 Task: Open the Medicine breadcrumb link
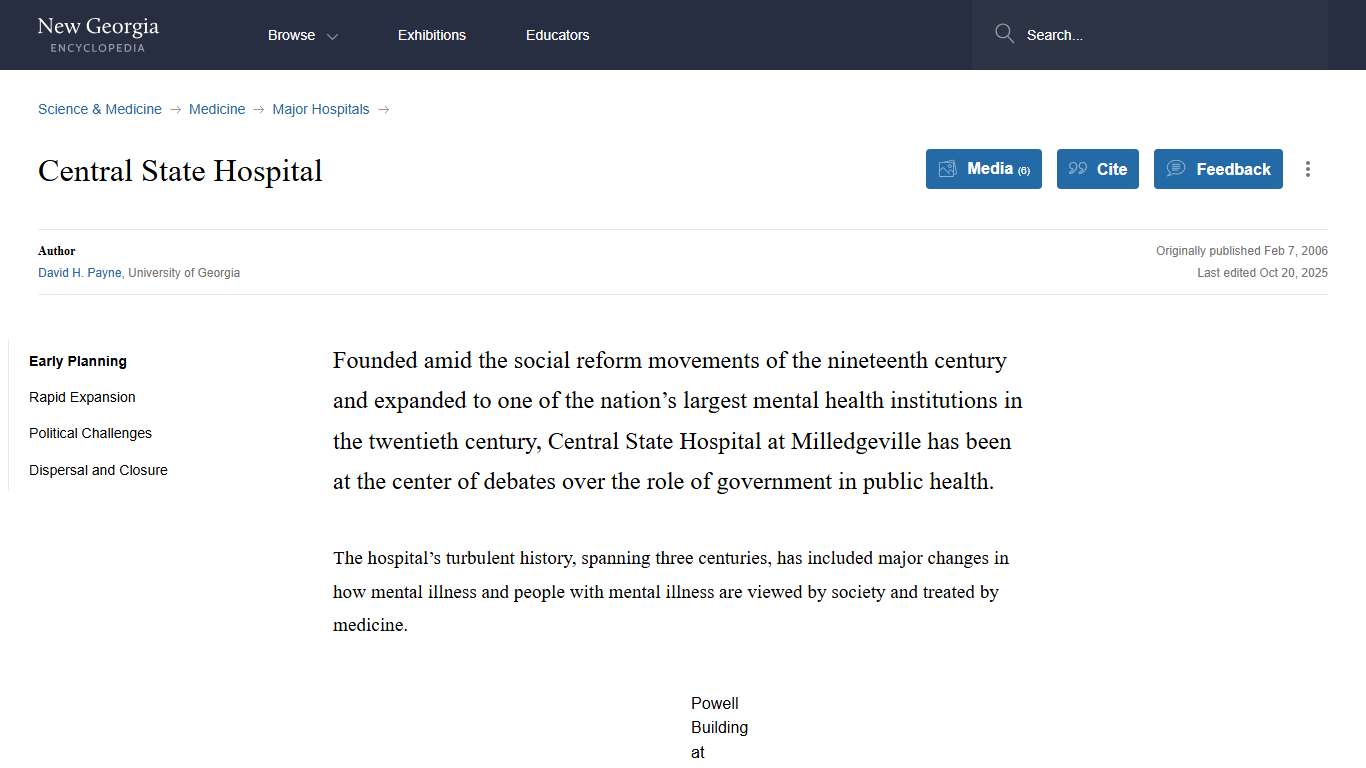[217, 109]
